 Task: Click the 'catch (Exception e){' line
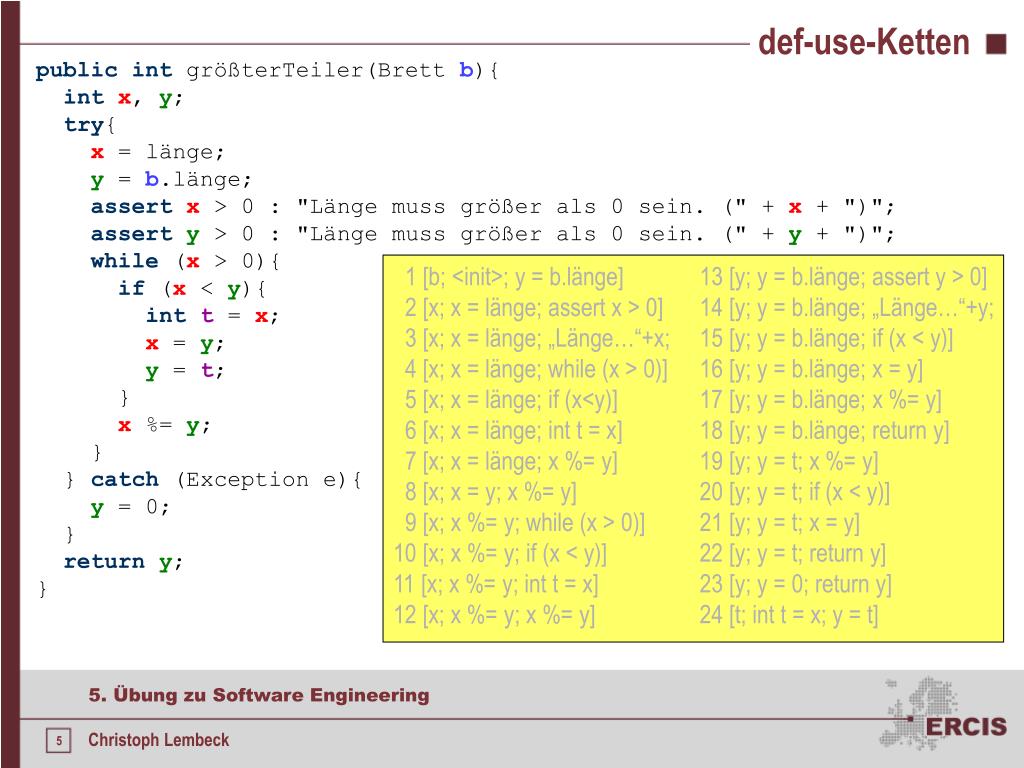pyautogui.click(x=226, y=480)
